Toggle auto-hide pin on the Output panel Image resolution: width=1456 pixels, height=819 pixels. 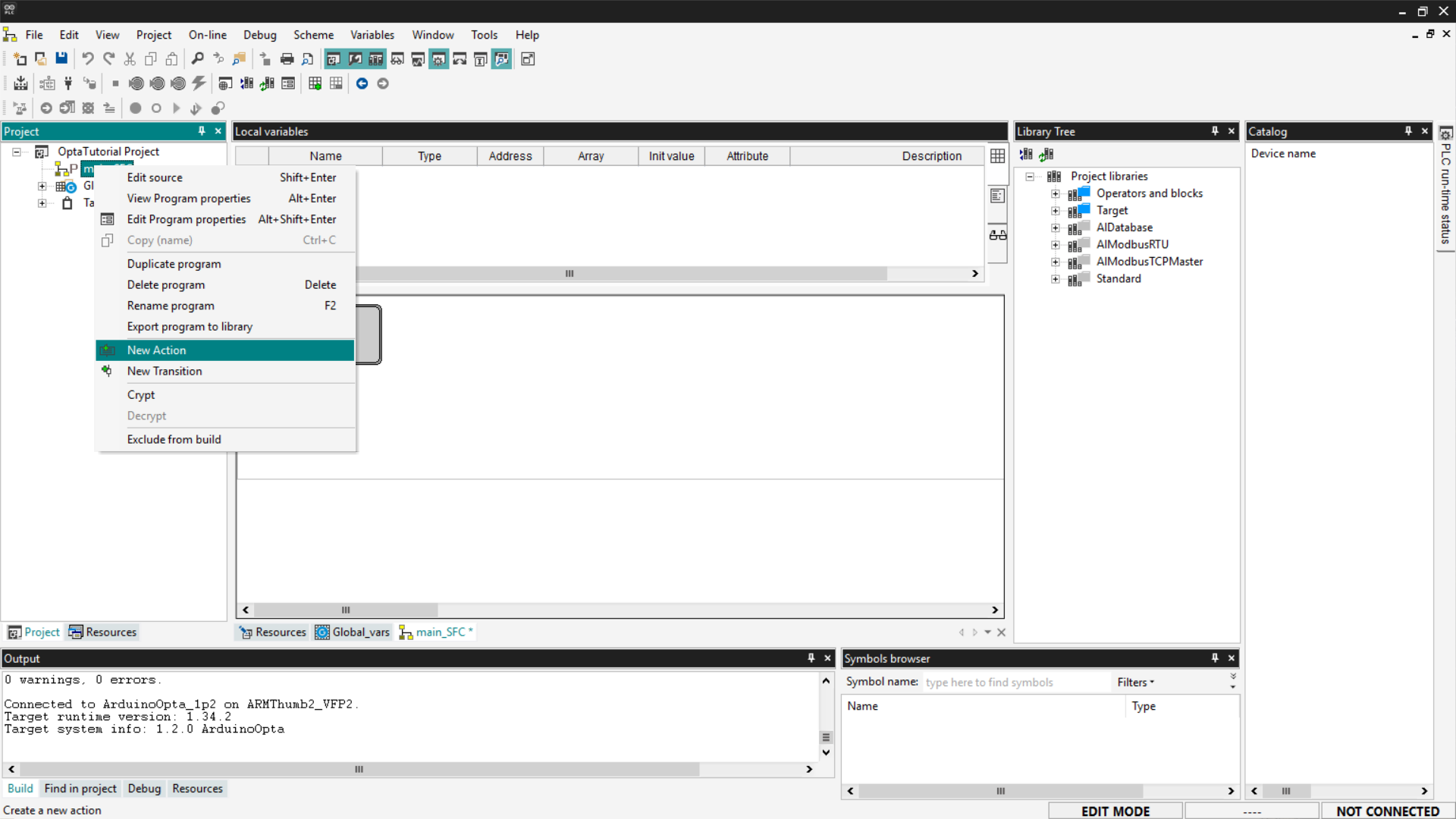(x=811, y=658)
